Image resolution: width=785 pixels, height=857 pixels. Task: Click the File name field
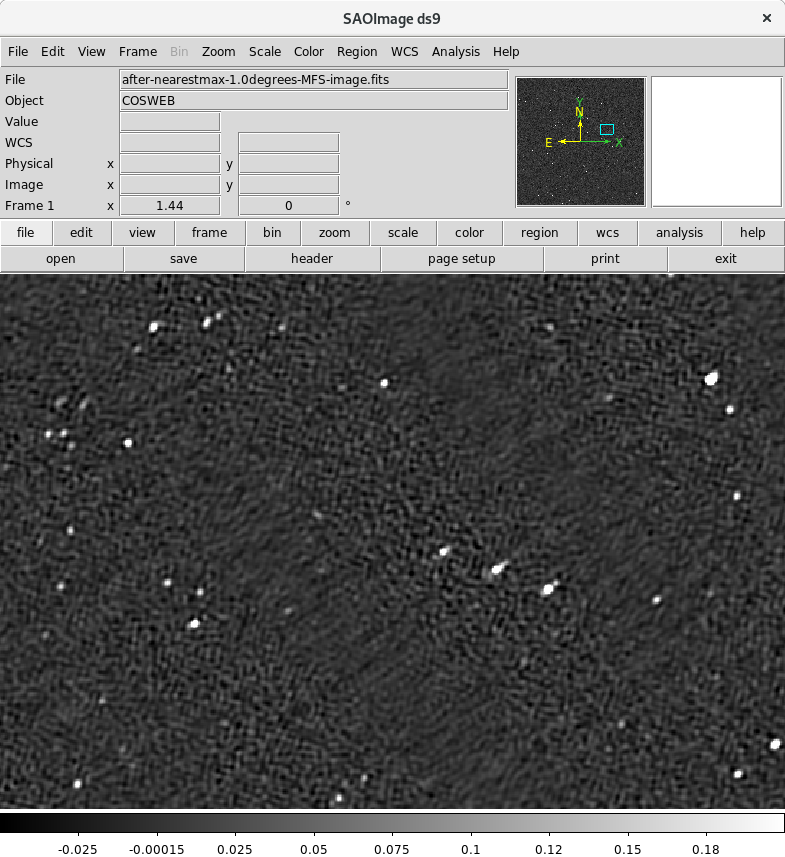pyautogui.click(x=314, y=80)
